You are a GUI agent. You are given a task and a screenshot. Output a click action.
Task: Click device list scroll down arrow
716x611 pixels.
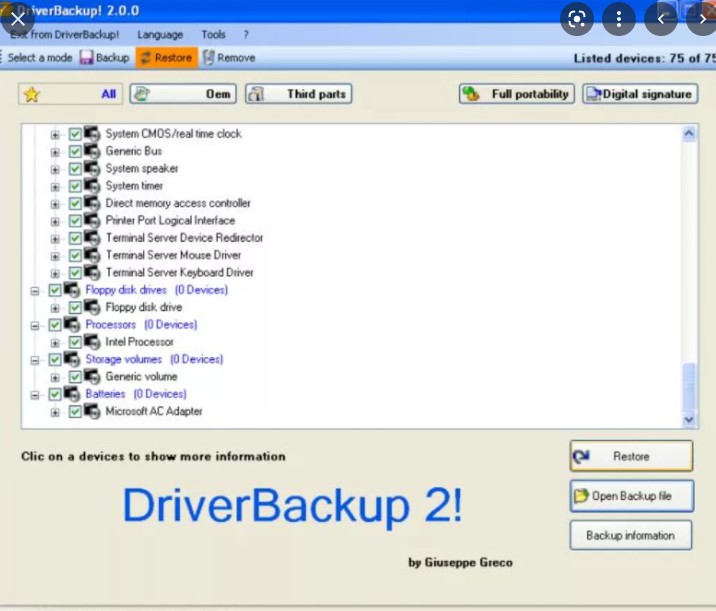point(689,419)
